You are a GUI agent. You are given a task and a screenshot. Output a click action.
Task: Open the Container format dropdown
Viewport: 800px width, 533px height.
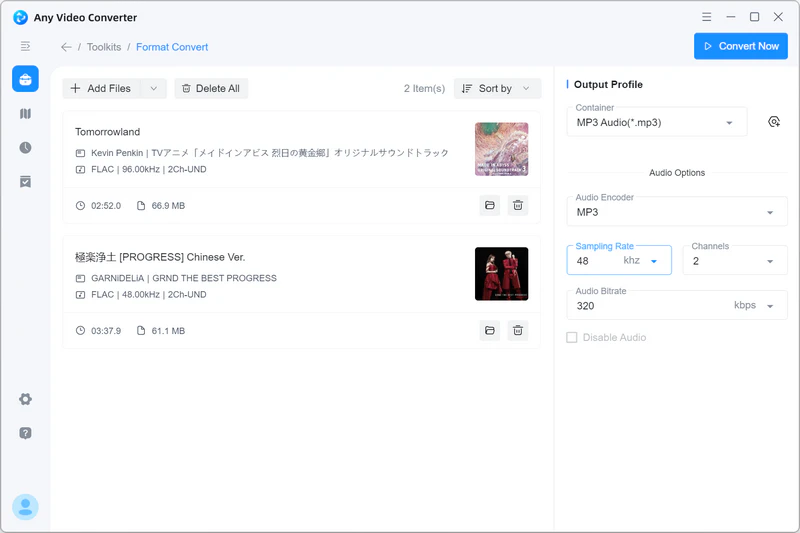pyautogui.click(x=657, y=122)
